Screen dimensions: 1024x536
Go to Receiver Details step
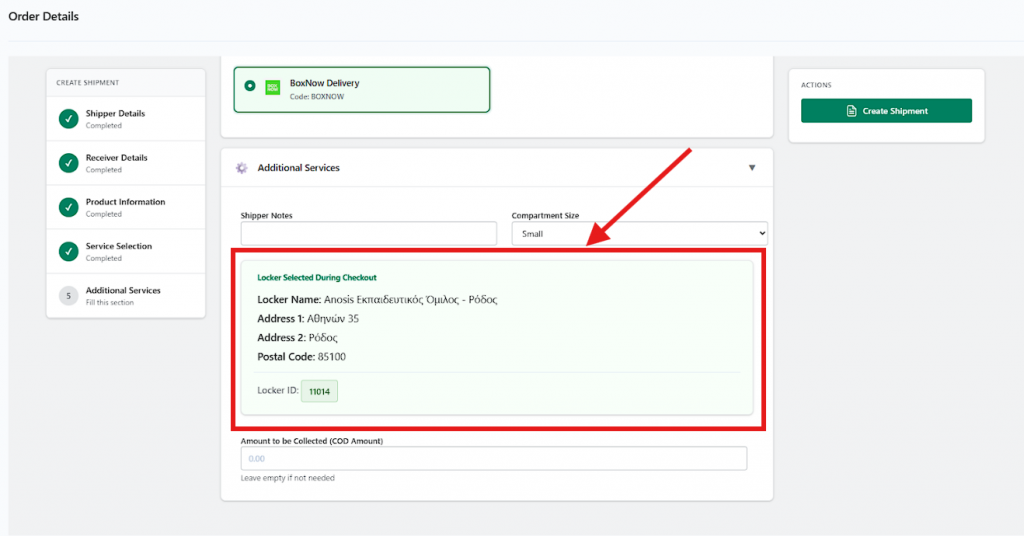pyautogui.click(x=116, y=158)
